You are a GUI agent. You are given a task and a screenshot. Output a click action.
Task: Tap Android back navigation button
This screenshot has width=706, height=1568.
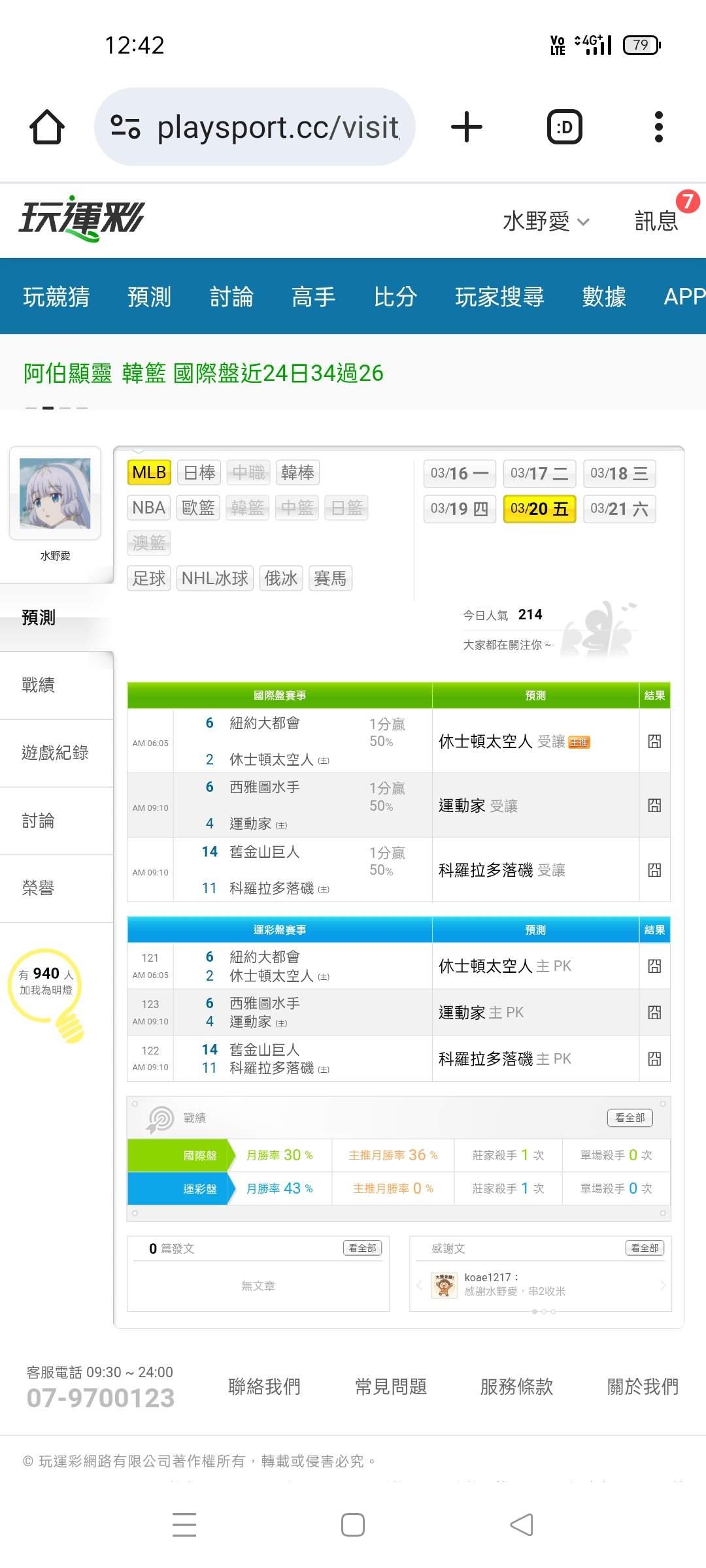click(522, 1525)
